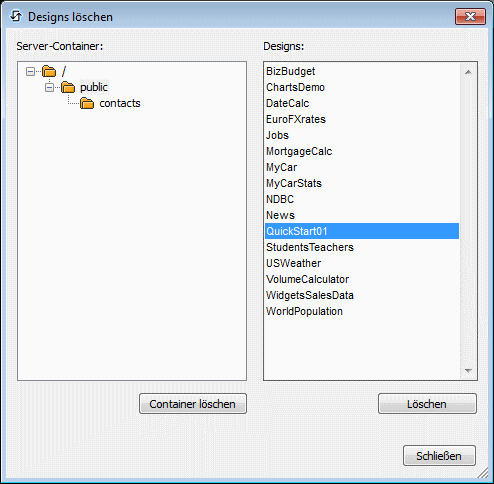This screenshot has width=494, height=484.
Task: Click the designs list scroll-up arrow
Action: pyautogui.click(x=468, y=72)
